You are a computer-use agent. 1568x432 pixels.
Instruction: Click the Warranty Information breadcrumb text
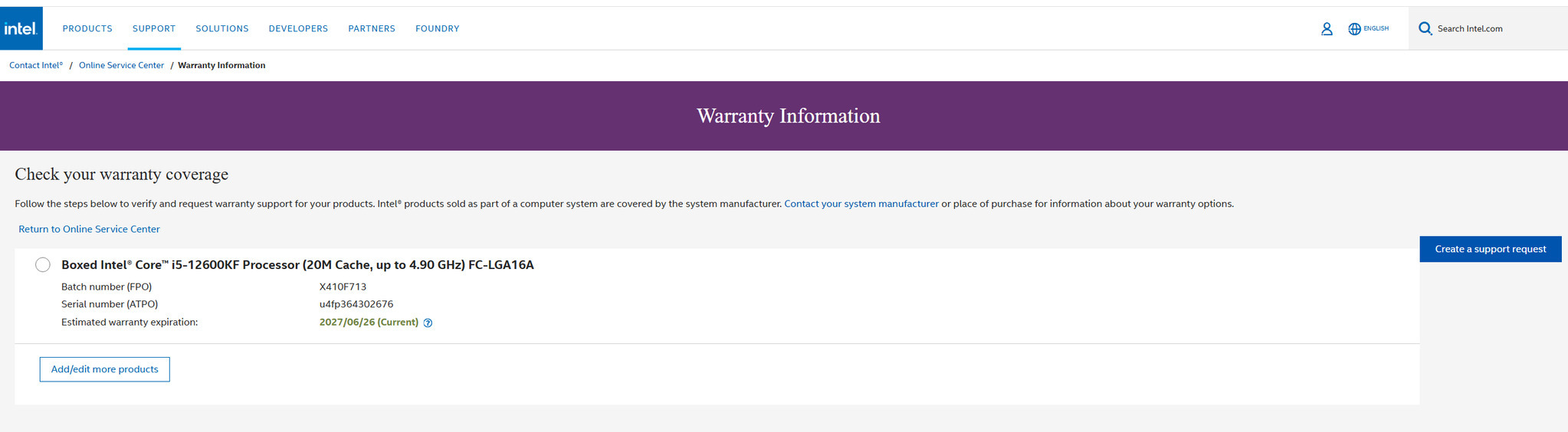point(221,66)
